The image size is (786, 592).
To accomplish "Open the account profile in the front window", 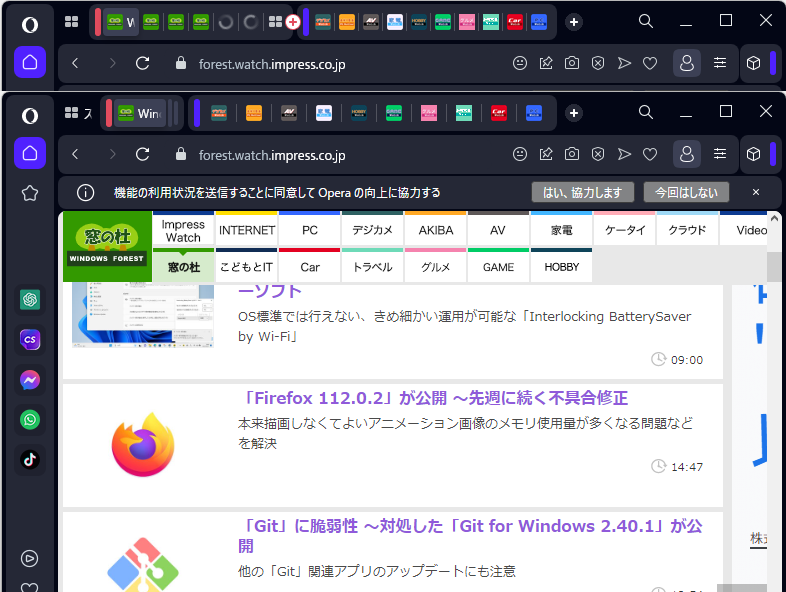I will (x=687, y=154).
